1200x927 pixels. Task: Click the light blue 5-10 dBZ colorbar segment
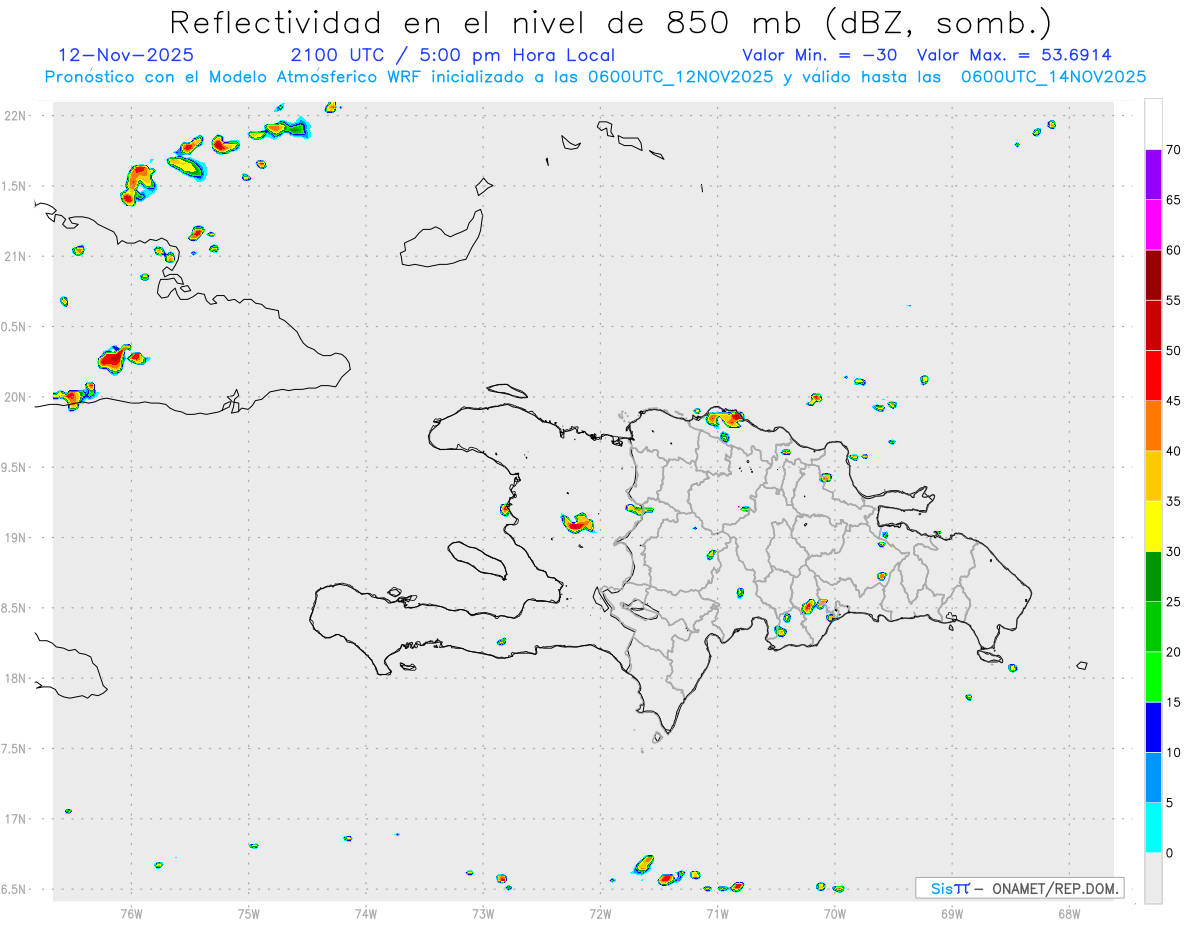point(1153,777)
